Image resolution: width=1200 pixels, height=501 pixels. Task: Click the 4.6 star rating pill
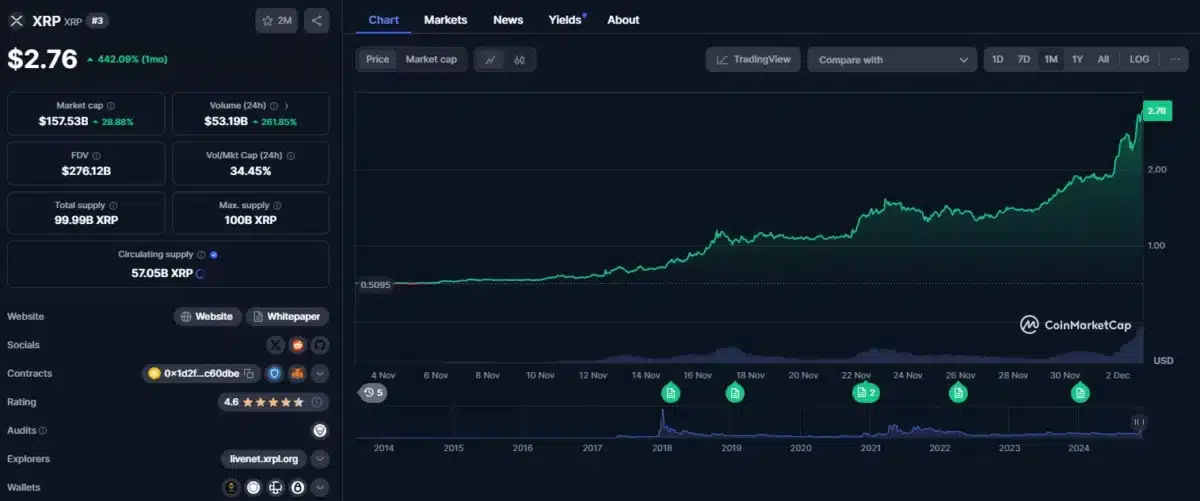click(273, 402)
